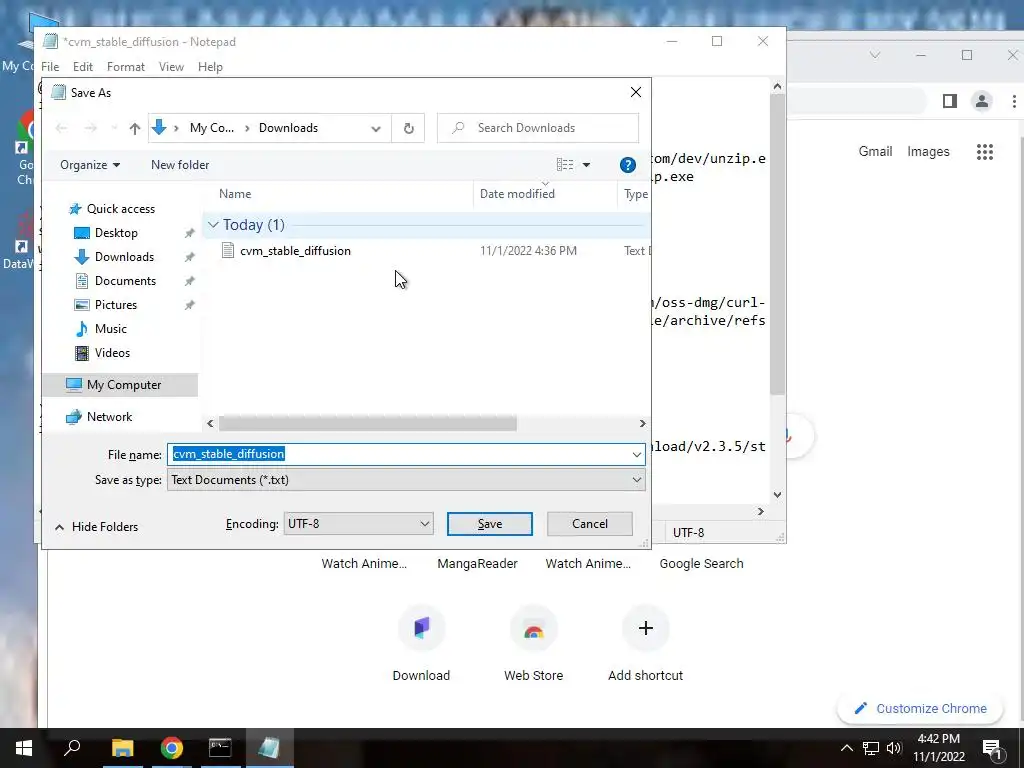
Task: Open the Organize dropdown menu
Action: click(90, 165)
